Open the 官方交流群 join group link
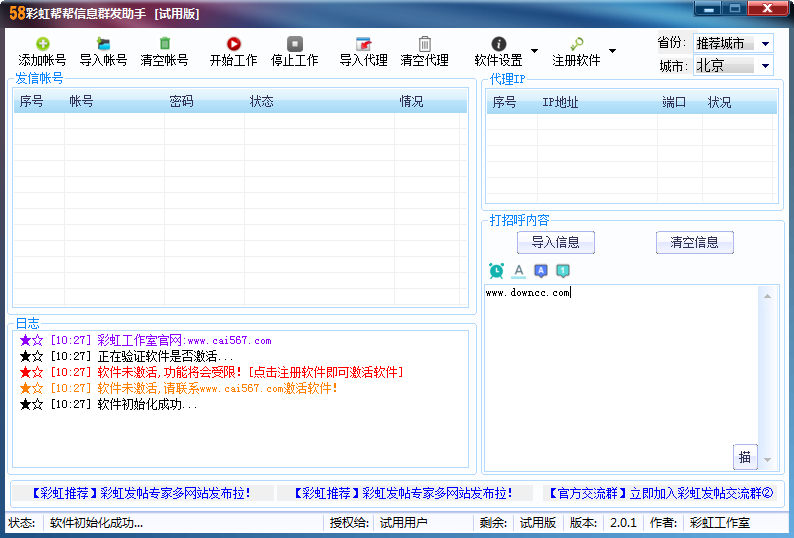 (658, 493)
